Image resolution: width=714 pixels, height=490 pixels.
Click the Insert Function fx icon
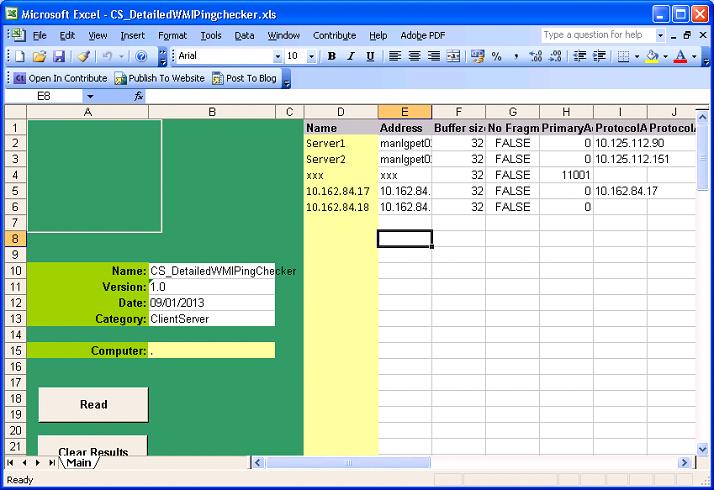[139, 97]
